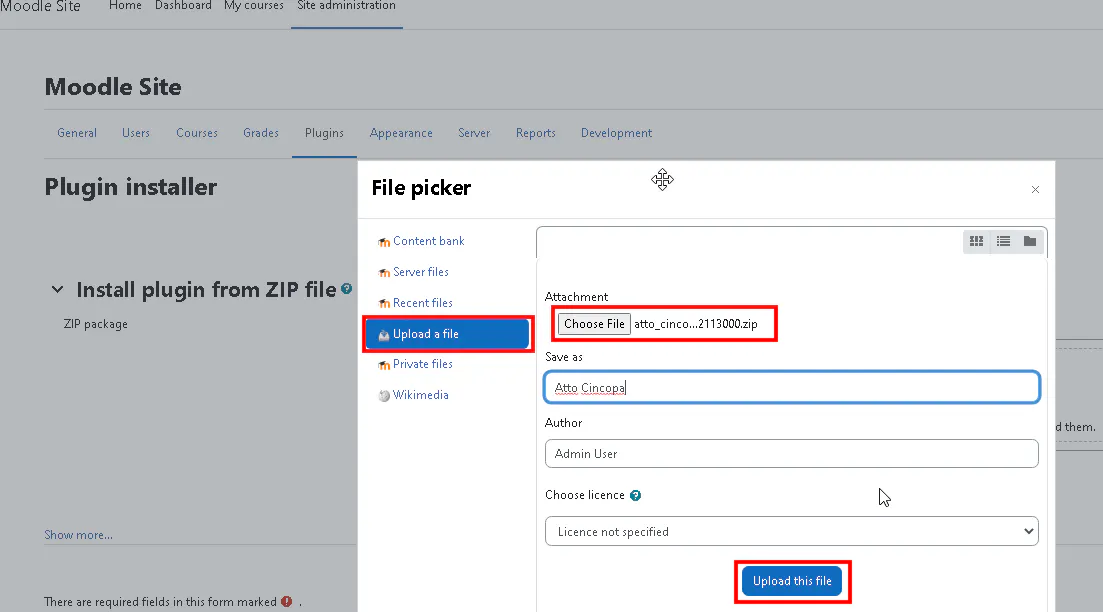Open the General admin tab
This screenshot has height=612, width=1103.
77,133
